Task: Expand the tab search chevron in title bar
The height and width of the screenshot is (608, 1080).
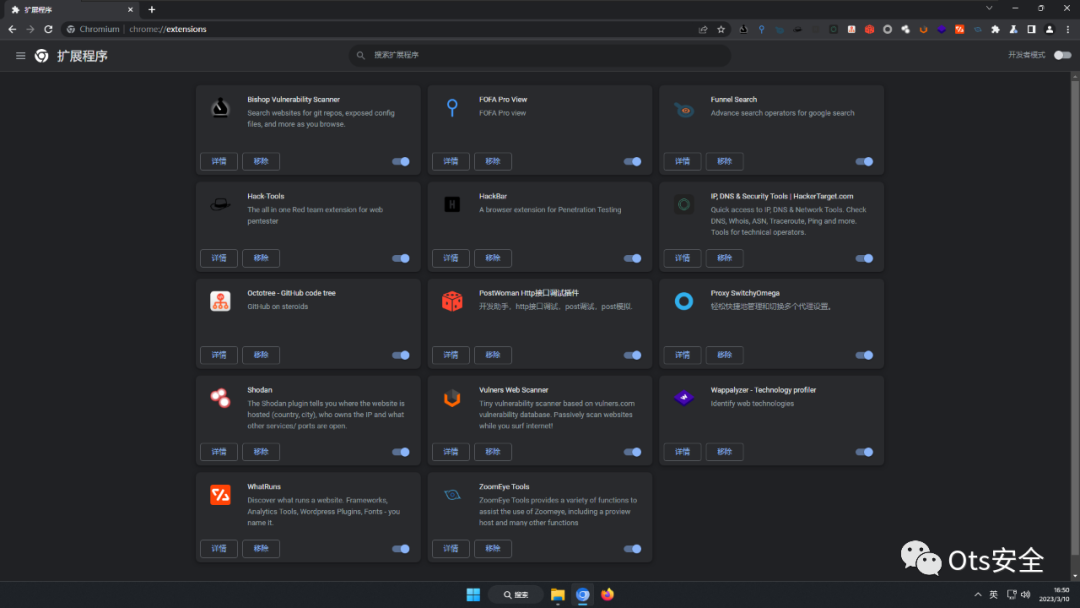Action: coord(989,8)
